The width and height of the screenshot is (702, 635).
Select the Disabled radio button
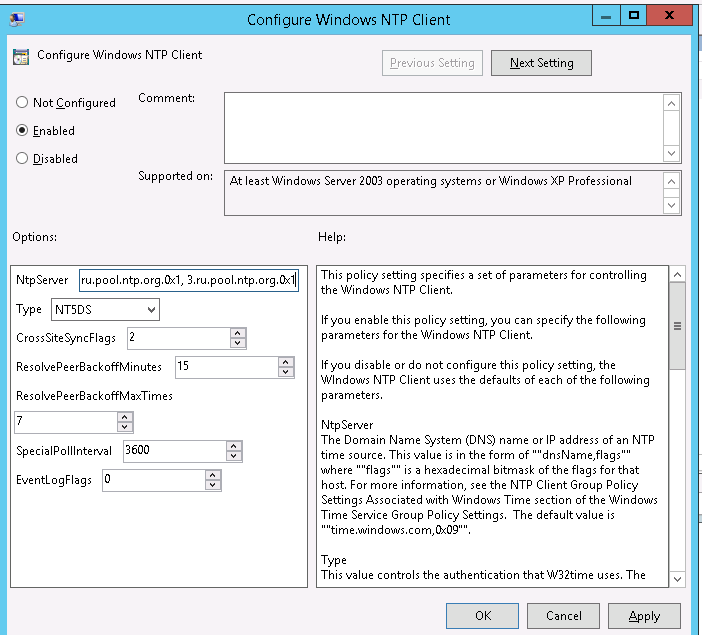pyautogui.click(x=22, y=158)
